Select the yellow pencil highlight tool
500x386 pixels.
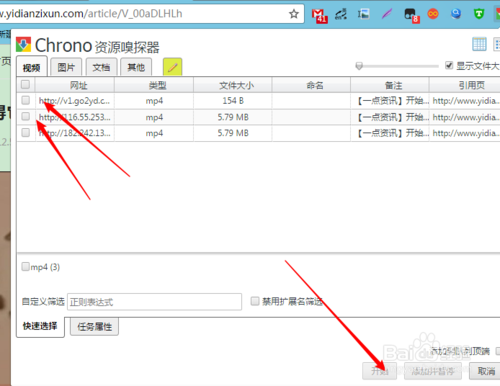tap(172, 67)
